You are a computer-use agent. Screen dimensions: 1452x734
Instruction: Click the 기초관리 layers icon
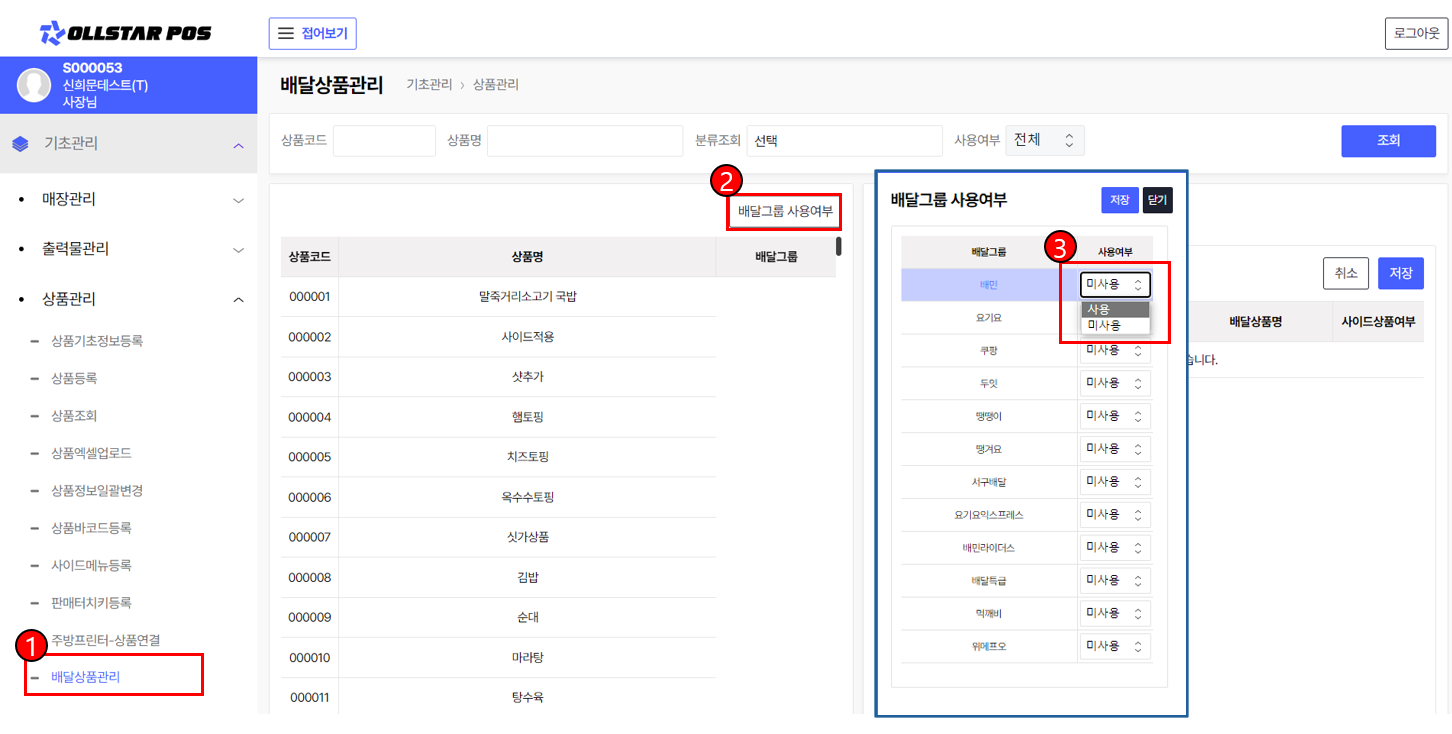click(x=21, y=144)
